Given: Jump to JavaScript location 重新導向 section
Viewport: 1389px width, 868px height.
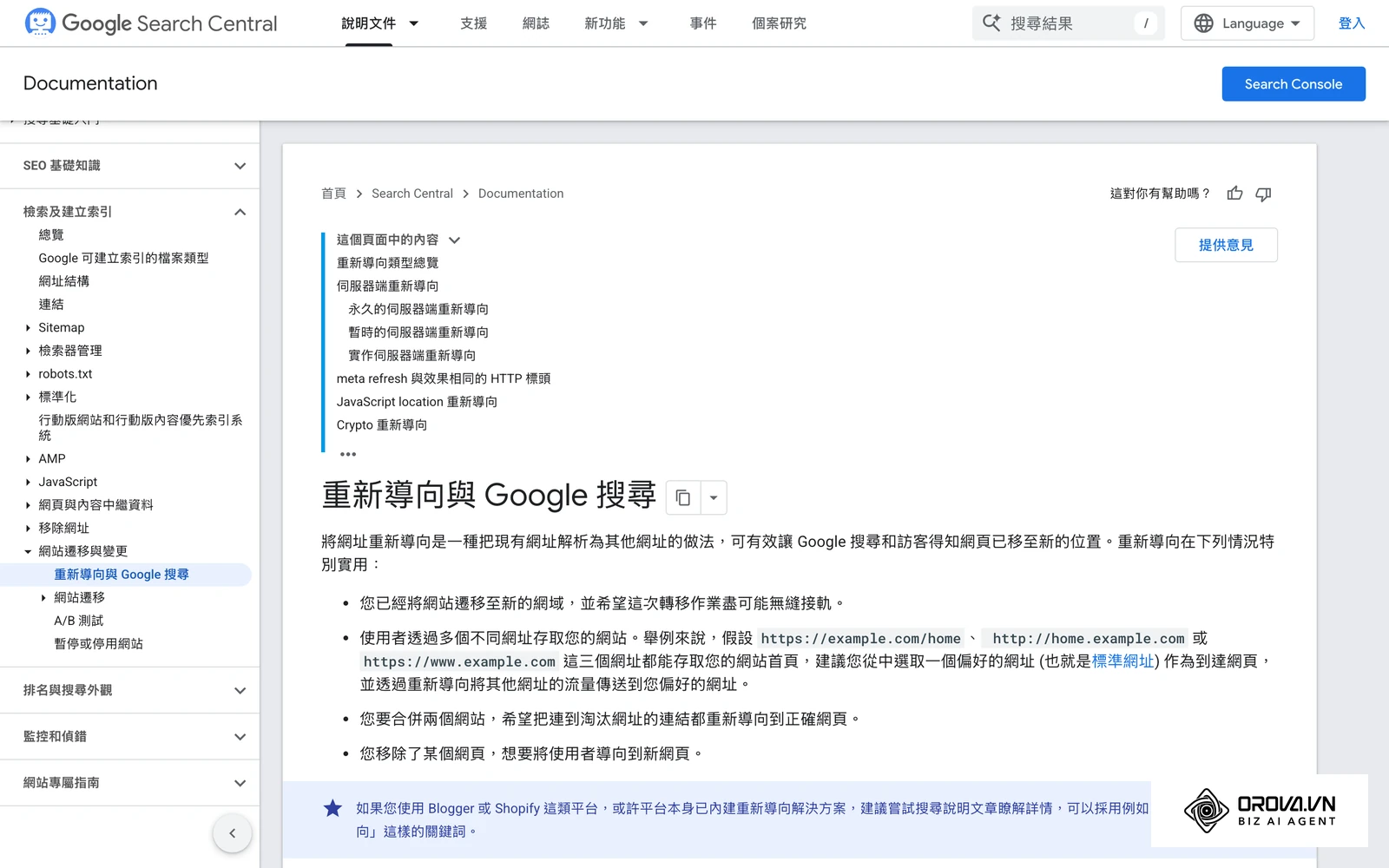Looking at the screenshot, I should pos(417,402).
